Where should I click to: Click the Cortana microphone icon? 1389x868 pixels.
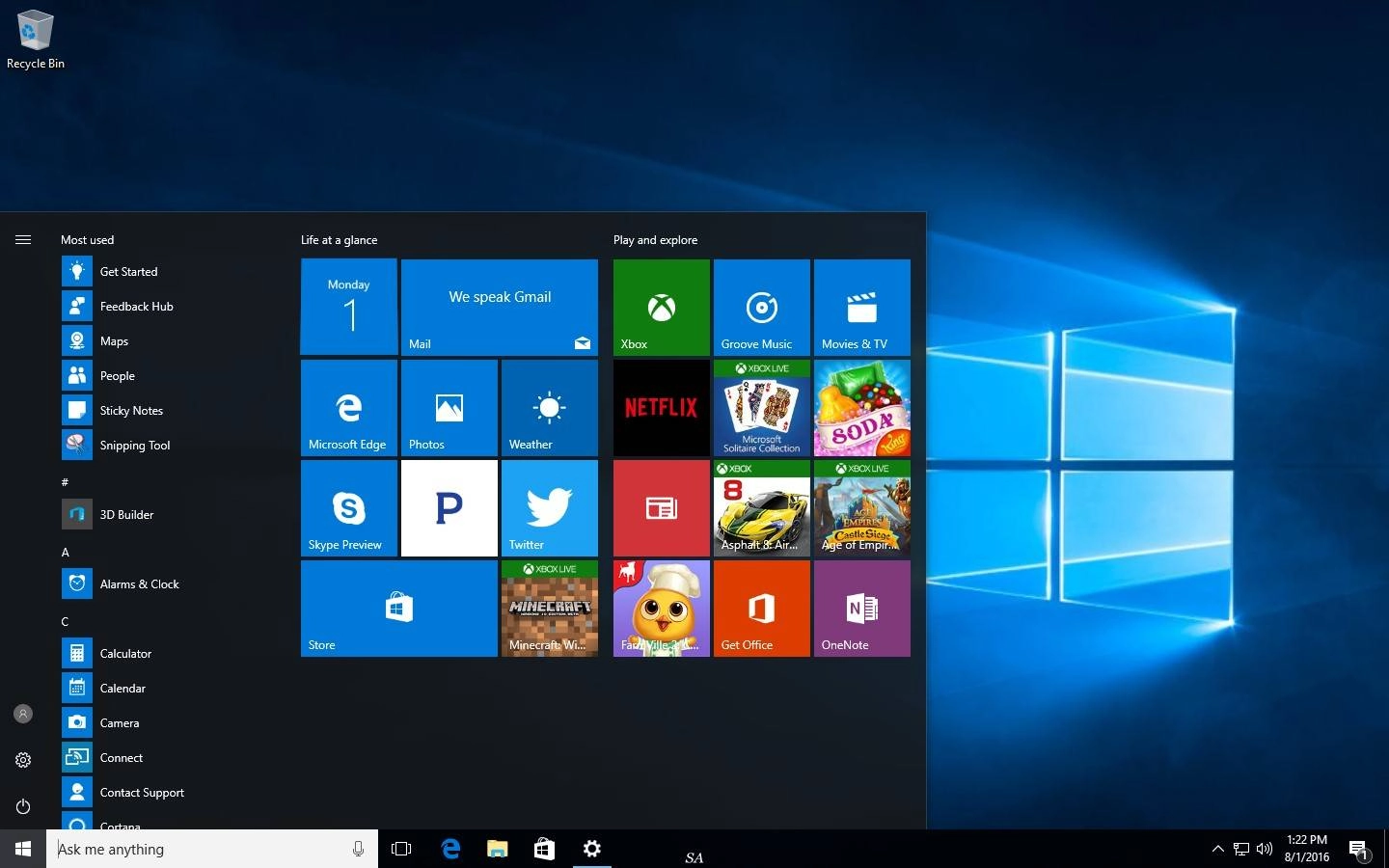click(x=358, y=849)
